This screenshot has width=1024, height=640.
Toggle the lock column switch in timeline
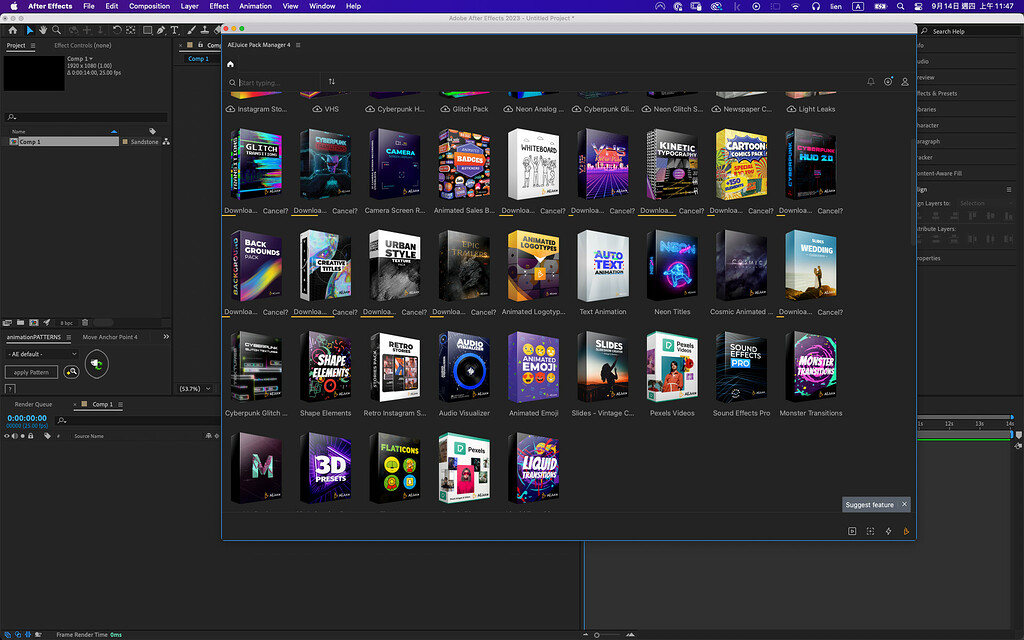(32, 436)
